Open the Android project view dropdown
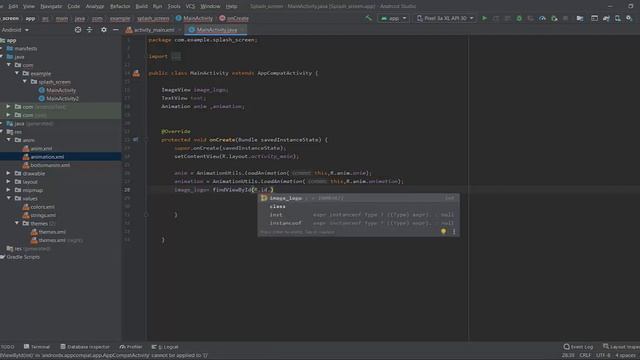This screenshot has height=360, width=640. [x=15, y=30]
